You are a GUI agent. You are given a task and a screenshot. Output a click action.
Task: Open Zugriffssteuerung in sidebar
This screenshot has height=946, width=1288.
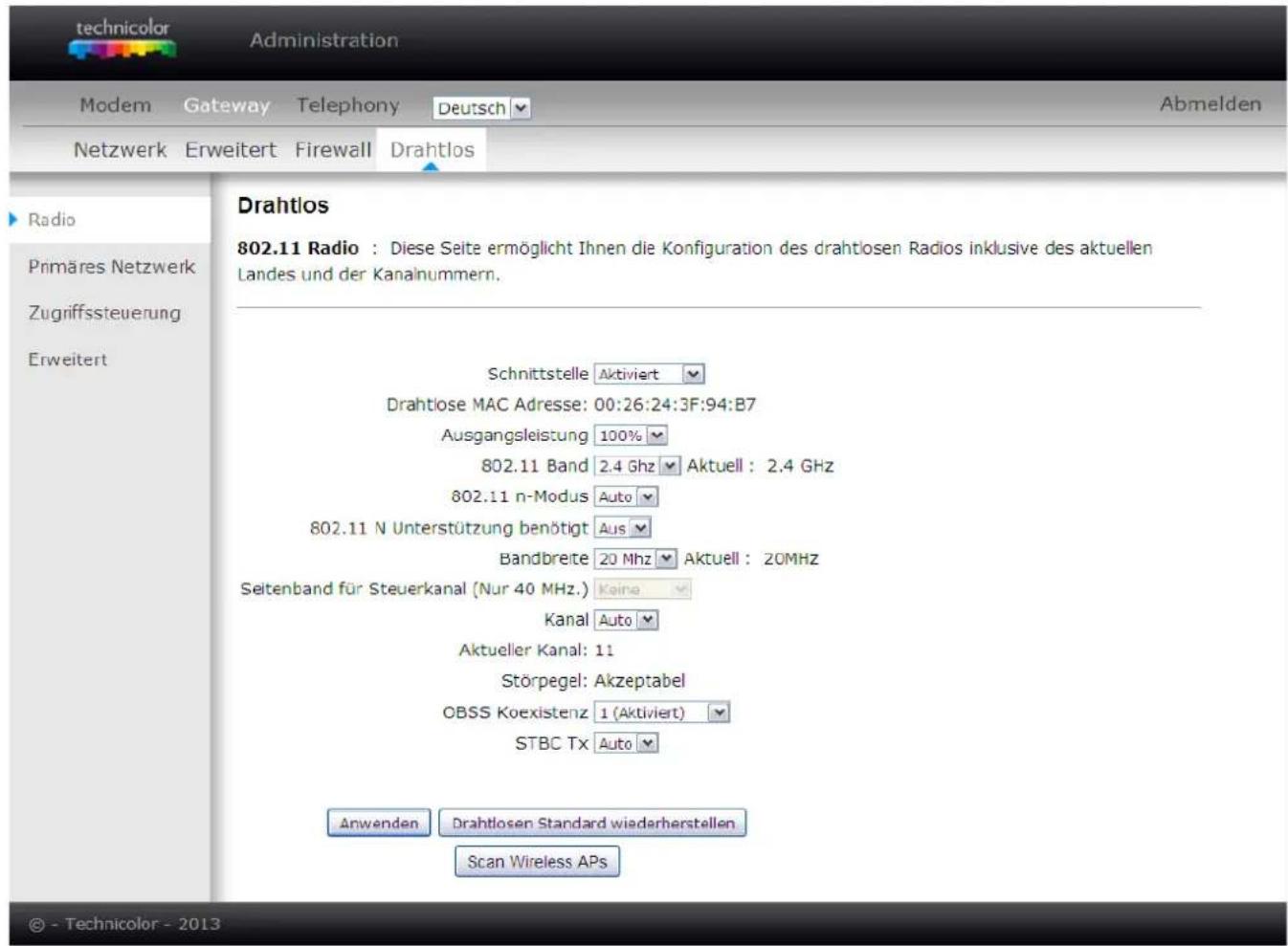click(x=104, y=313)
